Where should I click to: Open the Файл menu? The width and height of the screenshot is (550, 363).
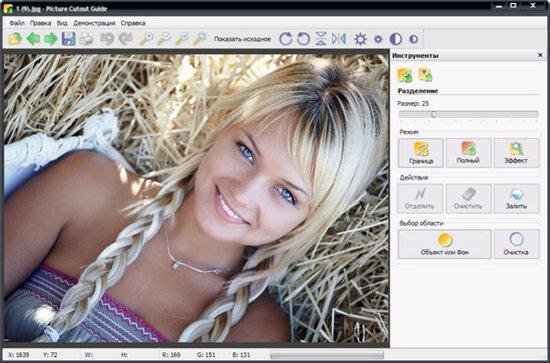click(x=17, y=23)
